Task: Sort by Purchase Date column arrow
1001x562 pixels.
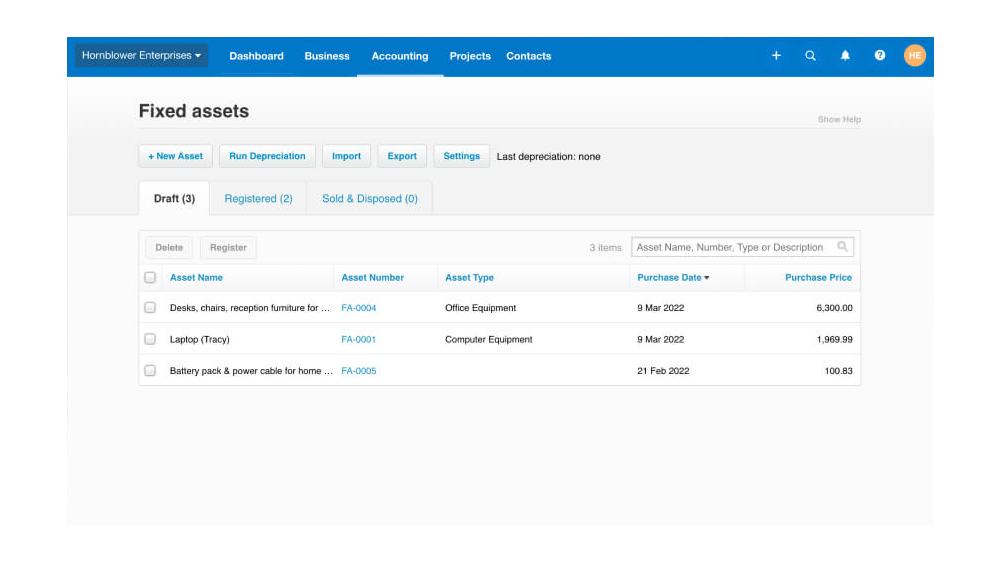Action: click(x=707, y=278)
